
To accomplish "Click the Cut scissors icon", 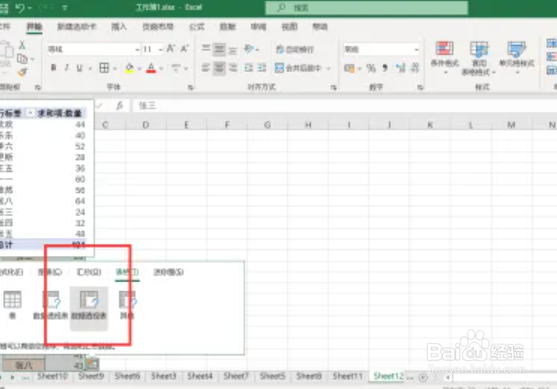I will coord(22,45).
